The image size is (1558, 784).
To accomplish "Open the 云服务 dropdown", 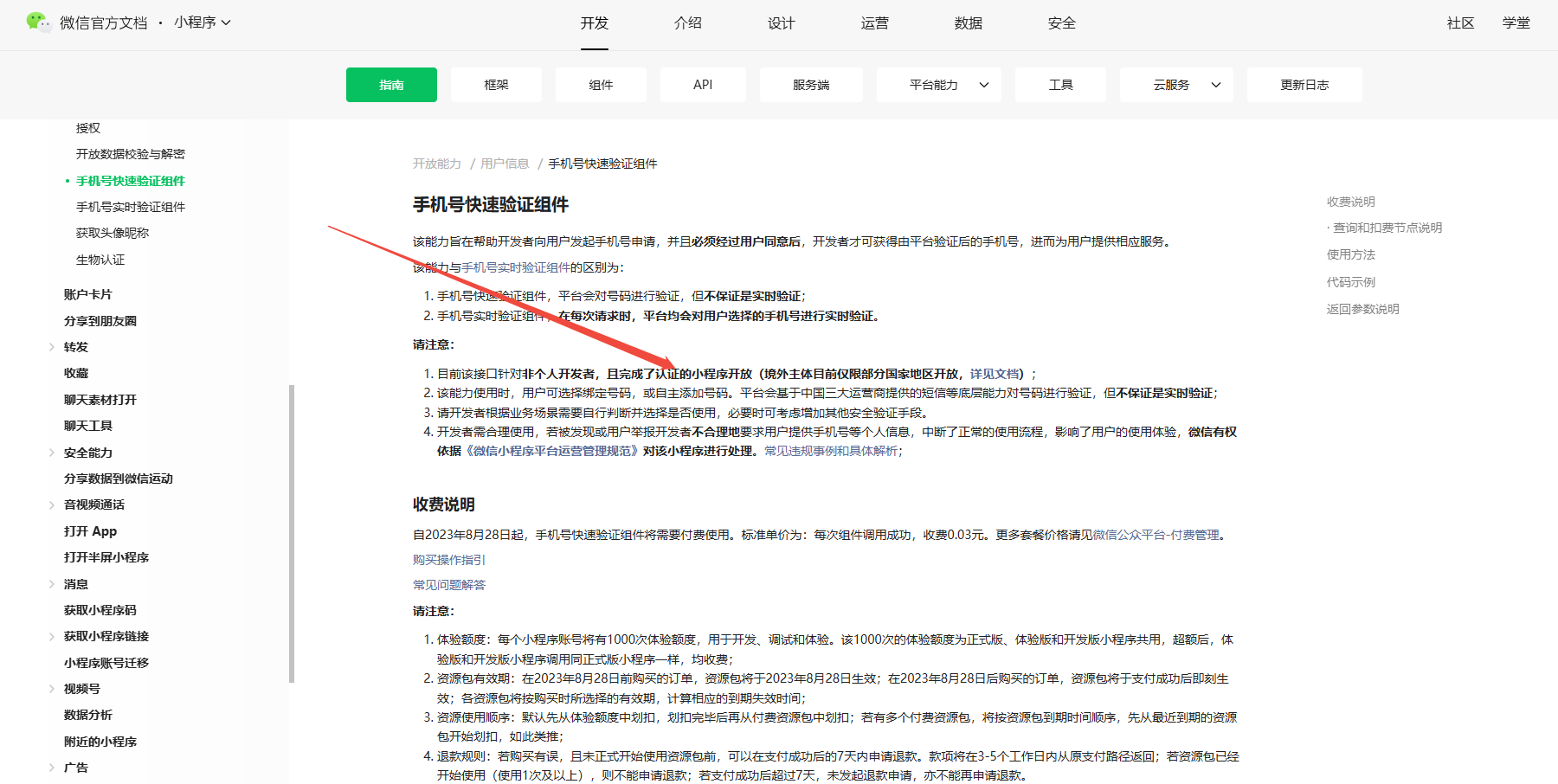I will pos(1177,85).
